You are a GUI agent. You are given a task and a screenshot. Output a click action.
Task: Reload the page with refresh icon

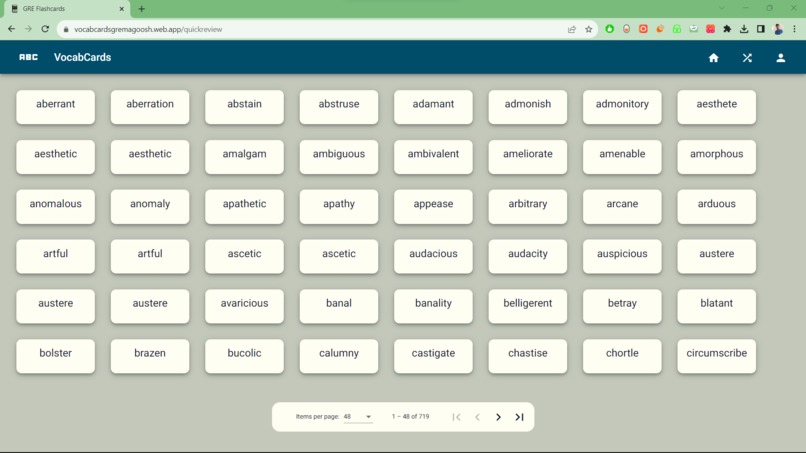pos(45,29)
